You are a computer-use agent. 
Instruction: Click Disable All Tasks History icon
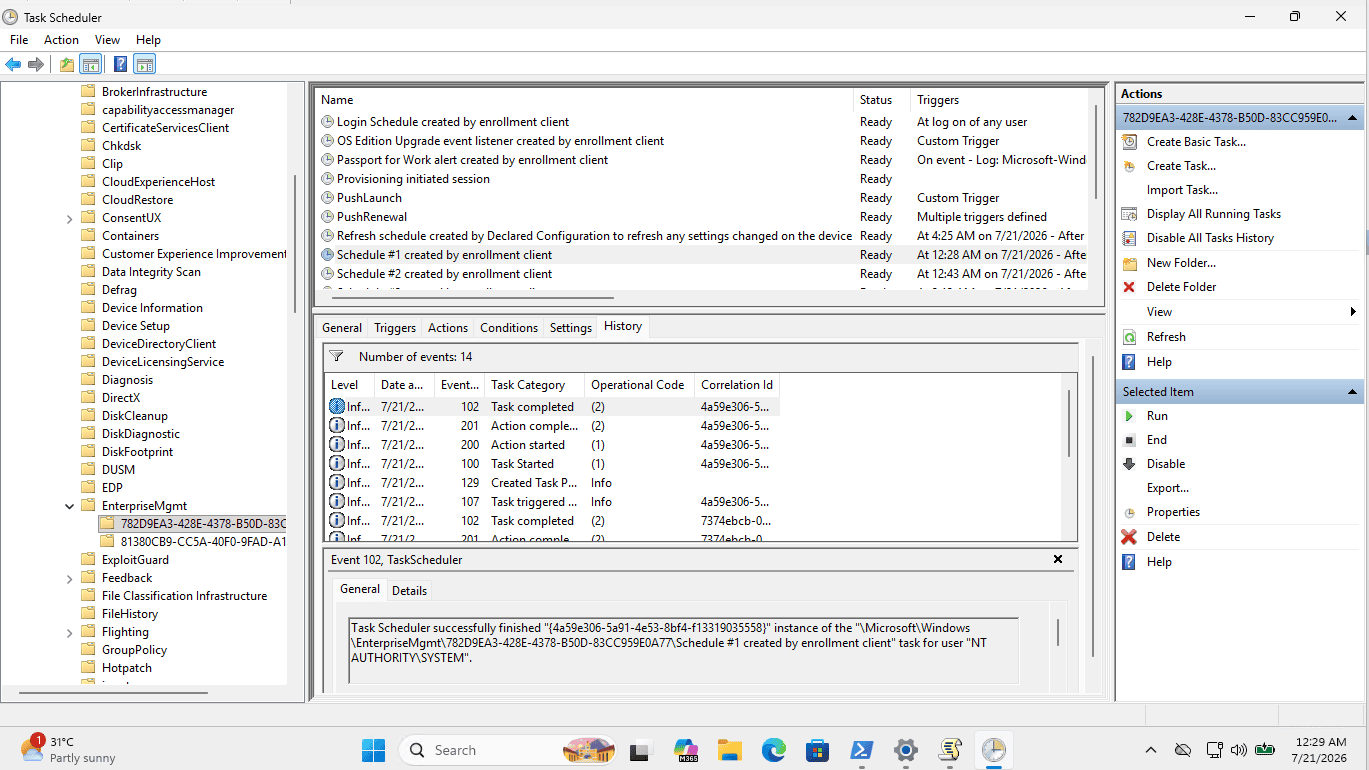click(x=1129, y=238)
